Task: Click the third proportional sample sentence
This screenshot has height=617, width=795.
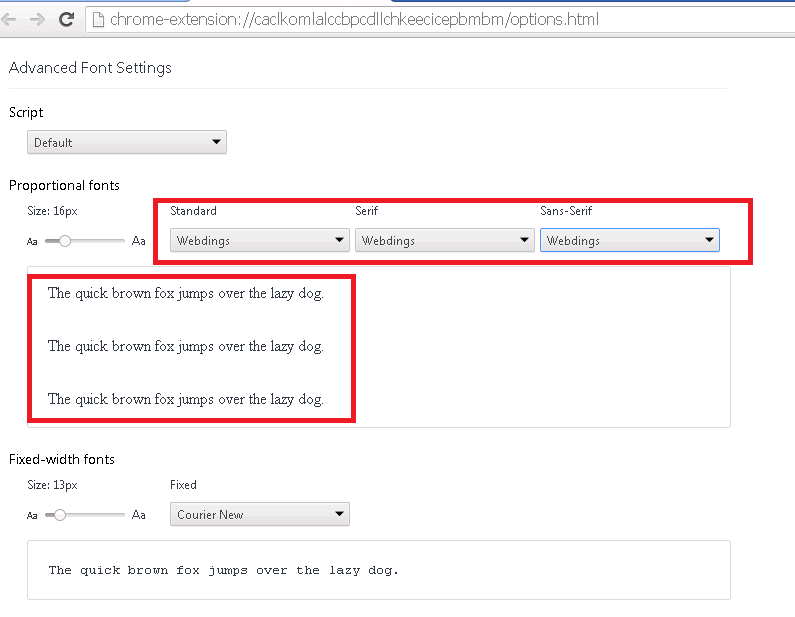Action: (x=186, y=400)
